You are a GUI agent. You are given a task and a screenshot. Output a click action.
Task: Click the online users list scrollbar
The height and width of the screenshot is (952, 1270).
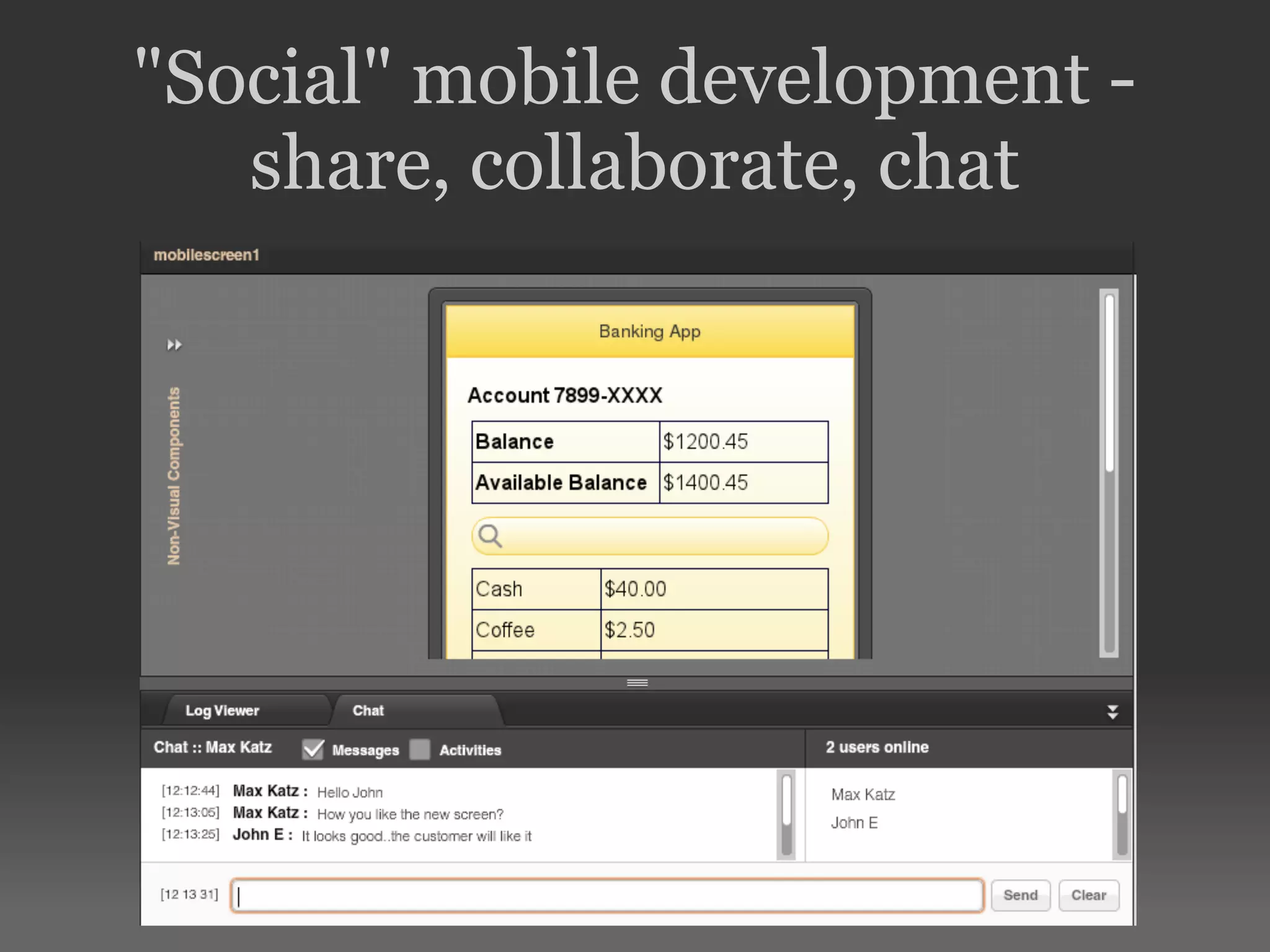coord(1122,814)
